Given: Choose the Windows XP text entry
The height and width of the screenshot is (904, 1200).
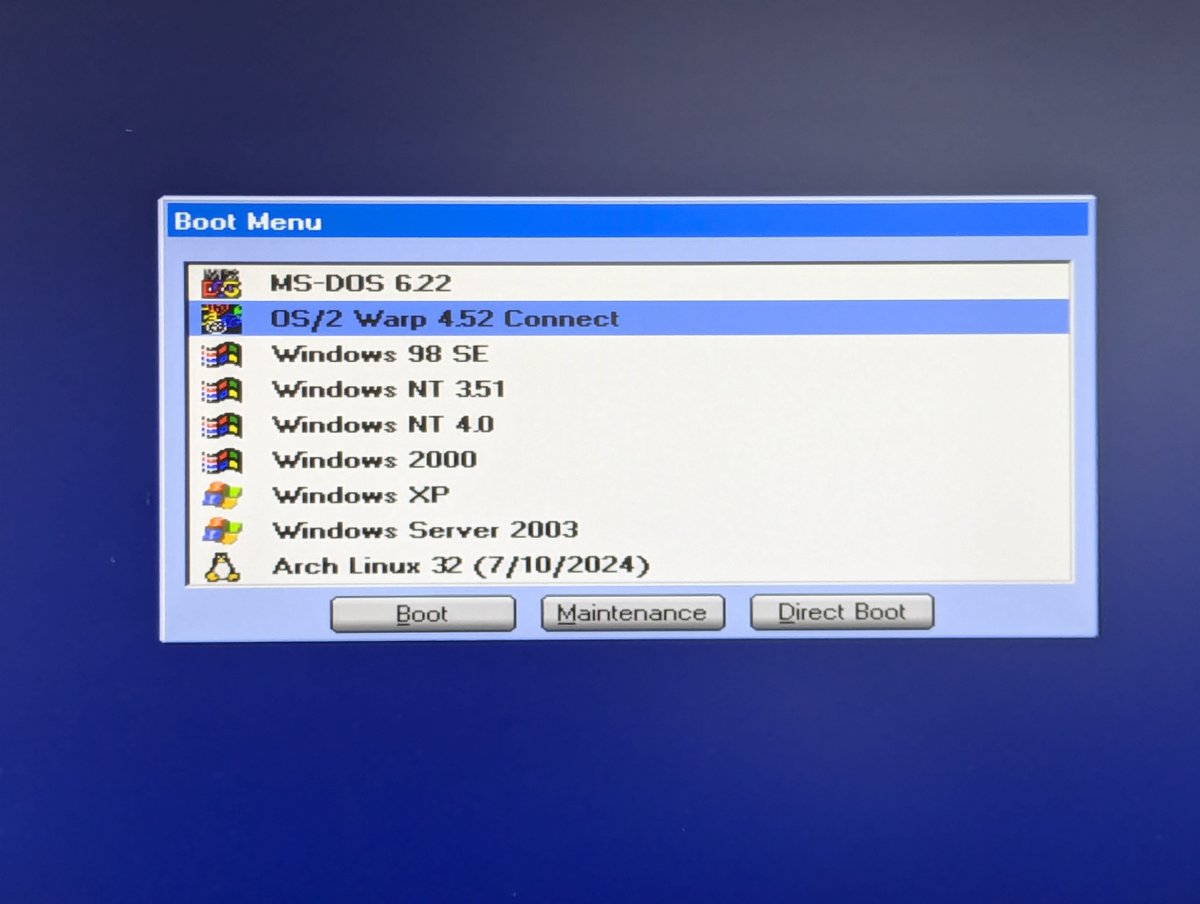Looking at the screenshot, I should pyautogui.click(x=361, y=495).
